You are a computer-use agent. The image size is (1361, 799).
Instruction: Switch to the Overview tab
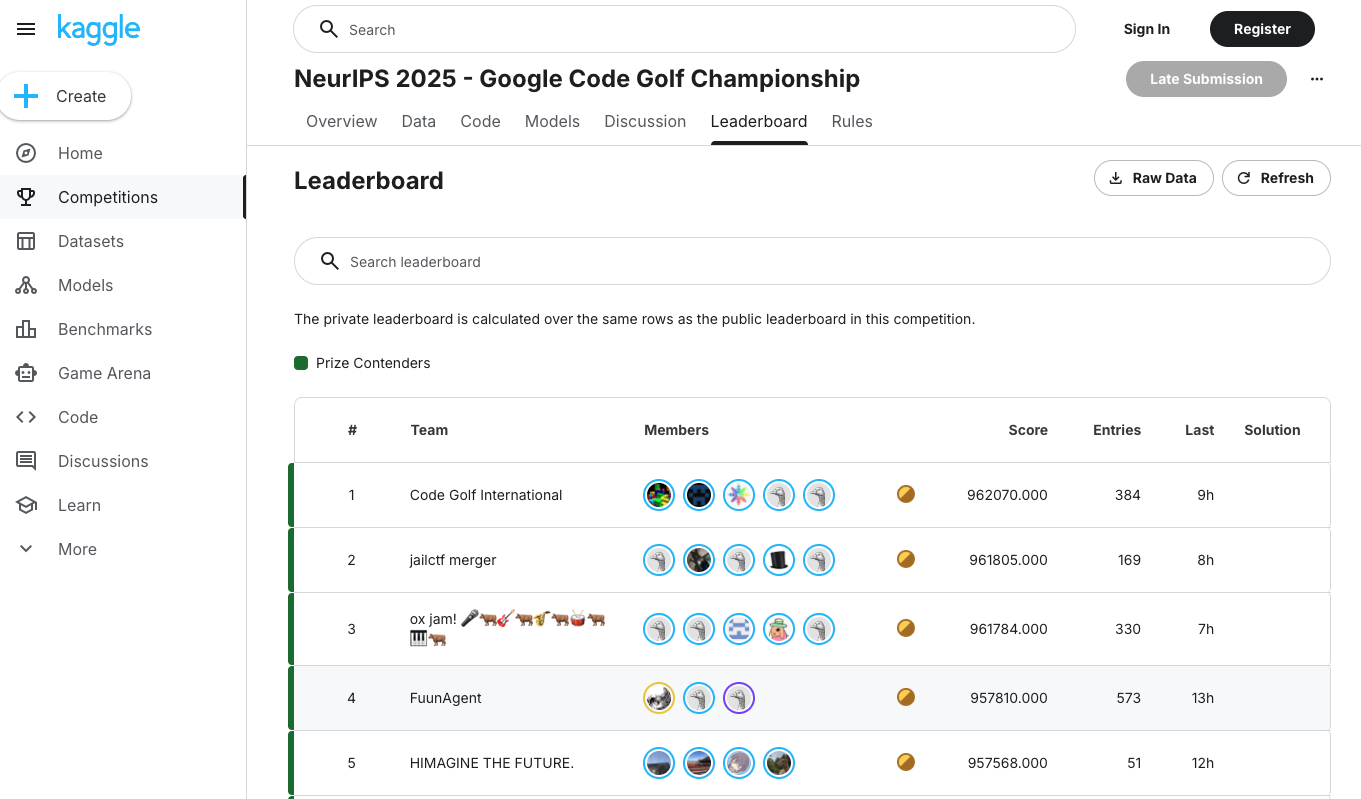point(341,121)
